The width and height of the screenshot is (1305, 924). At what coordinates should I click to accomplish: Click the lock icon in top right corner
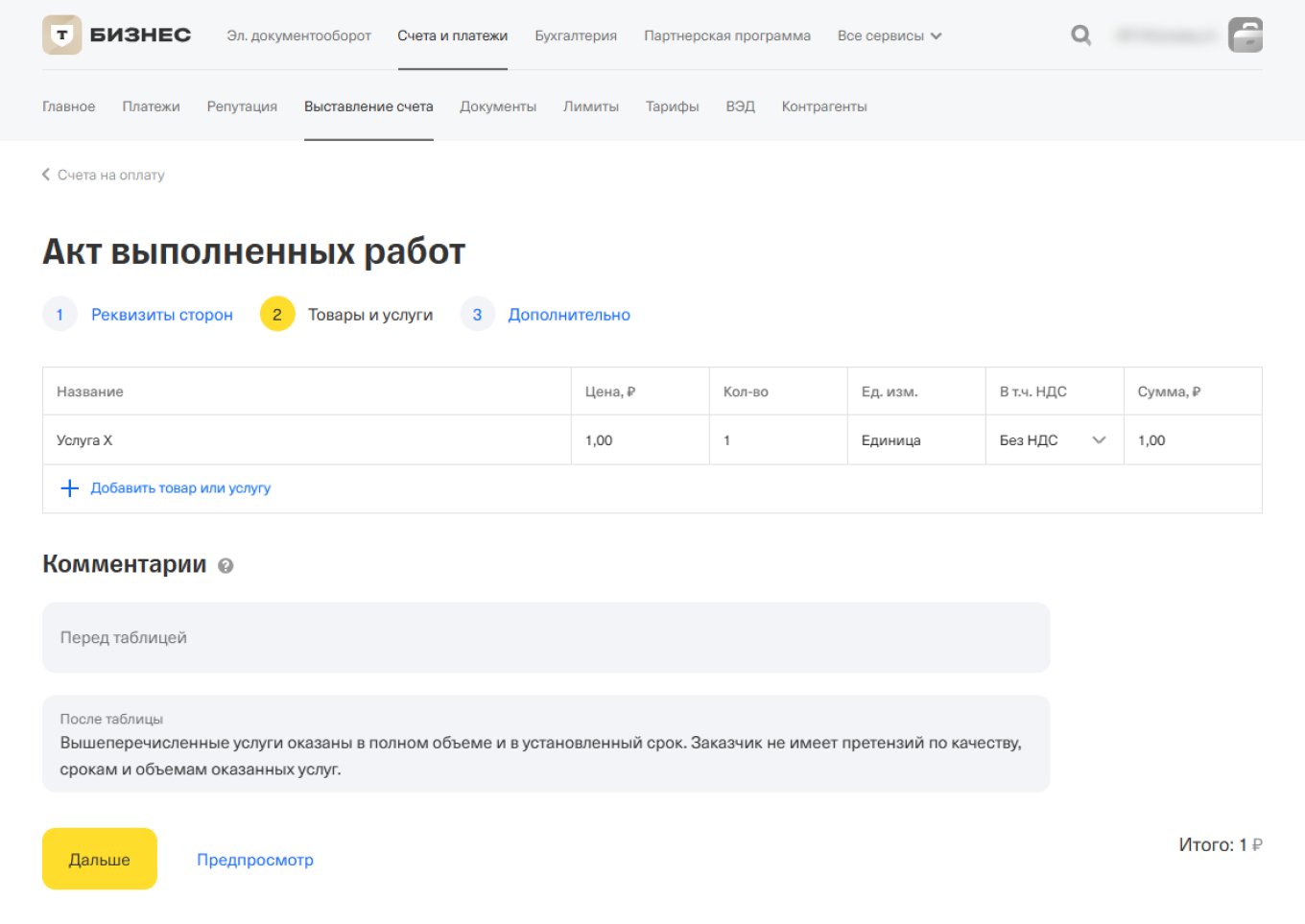point(1245,35)
